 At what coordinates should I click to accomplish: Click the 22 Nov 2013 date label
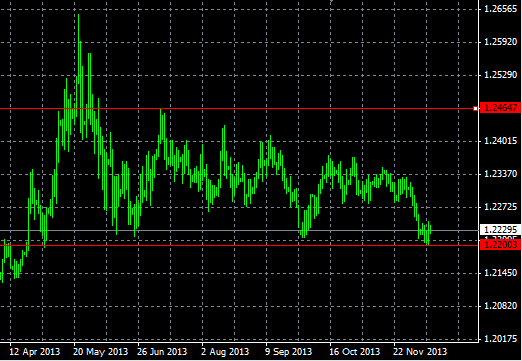[x=420, y=352]
